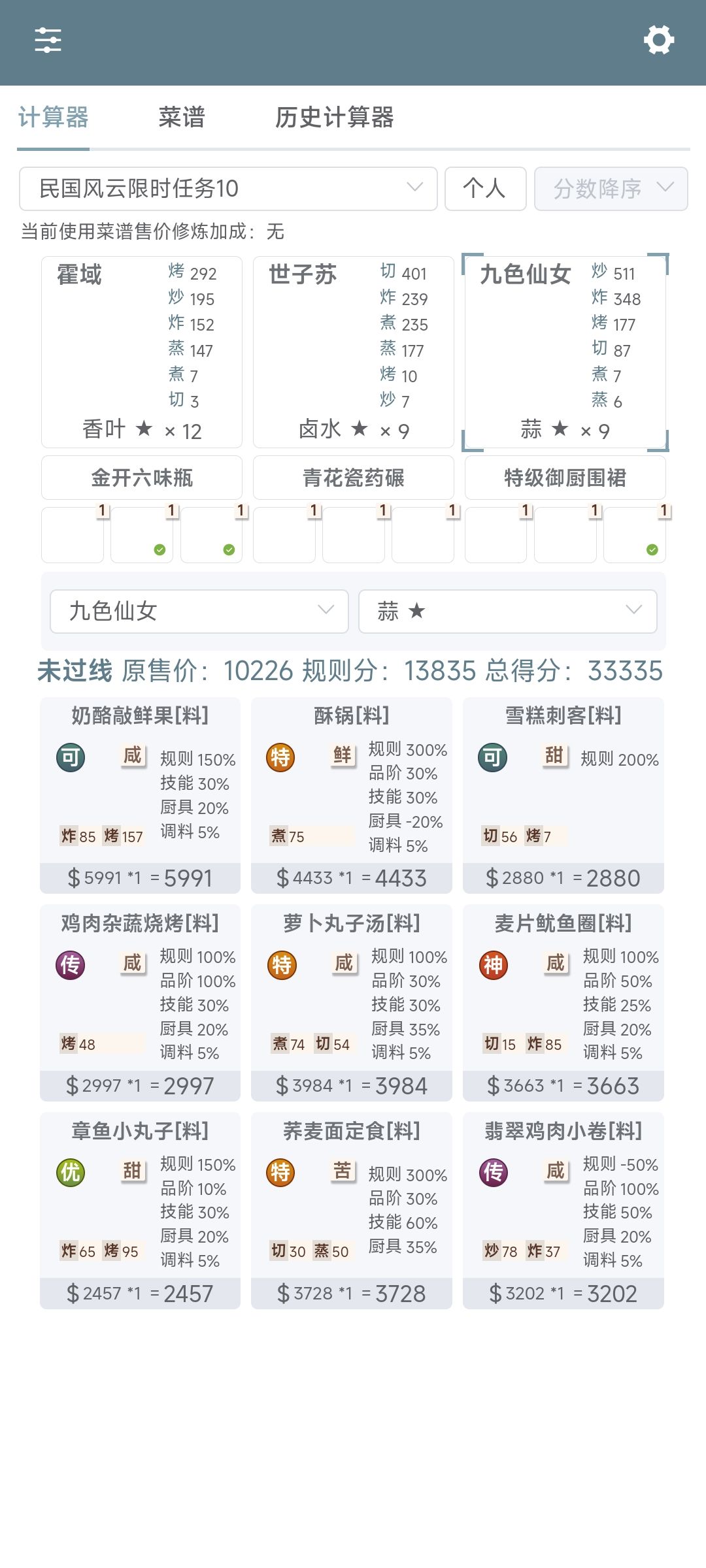Expand the 民国风云限时任务10 rule dropdown

[228, 189]
